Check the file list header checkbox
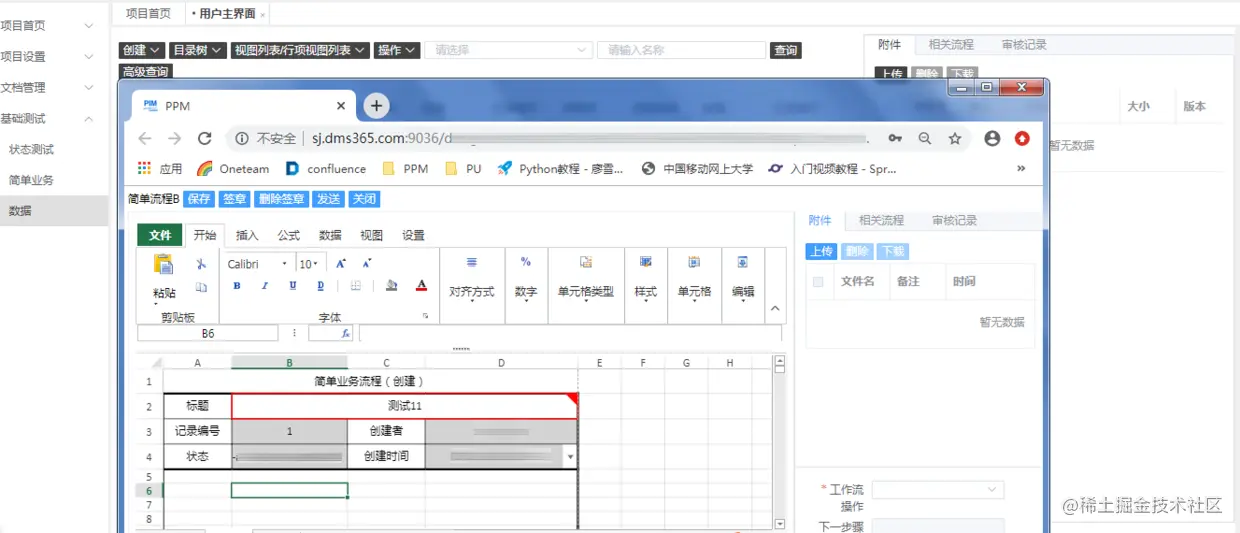This screenshot has width=1240, height=533. (818, 282)
